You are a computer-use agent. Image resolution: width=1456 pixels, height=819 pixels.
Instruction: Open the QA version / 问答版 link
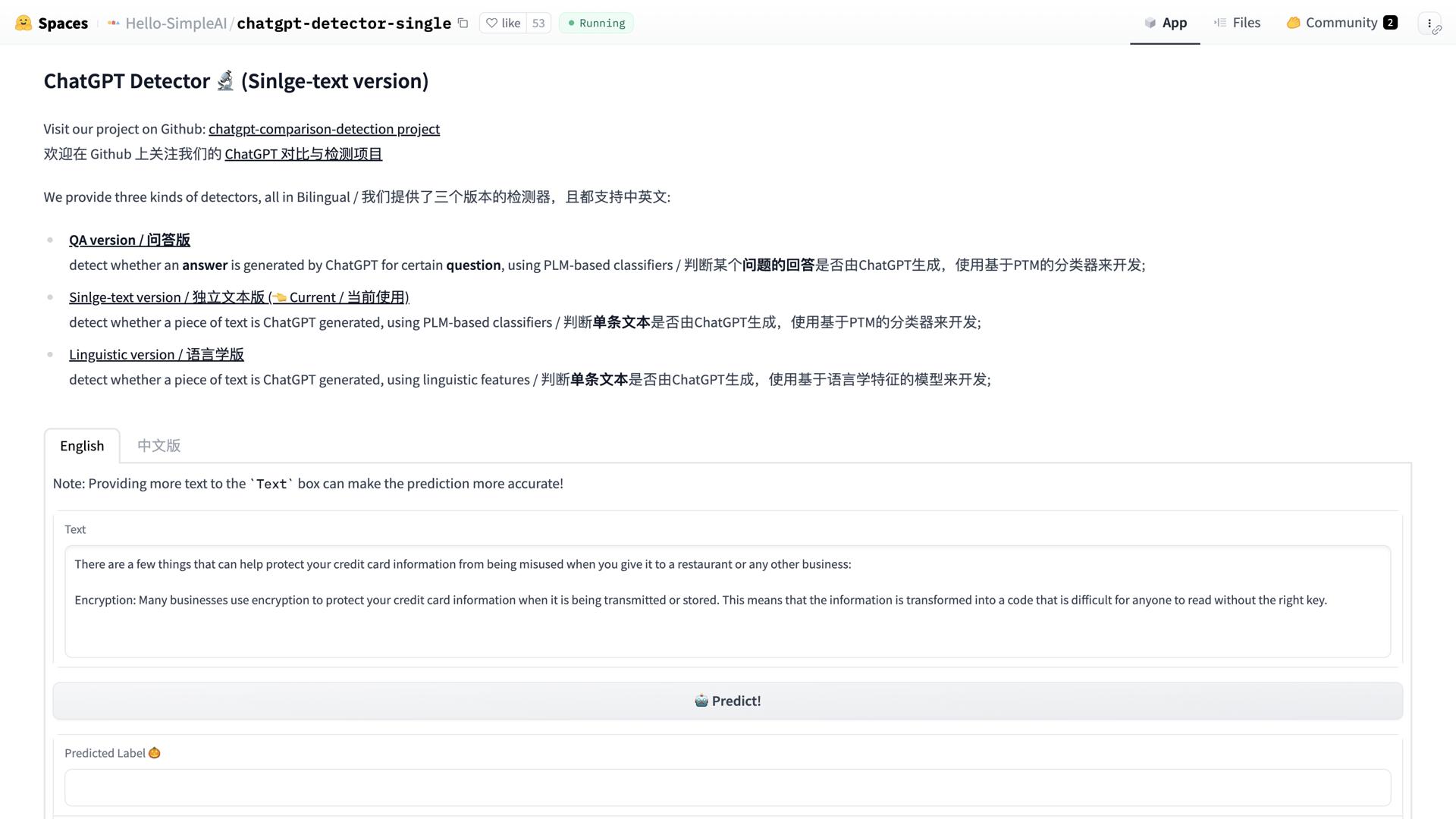point(129,240)
